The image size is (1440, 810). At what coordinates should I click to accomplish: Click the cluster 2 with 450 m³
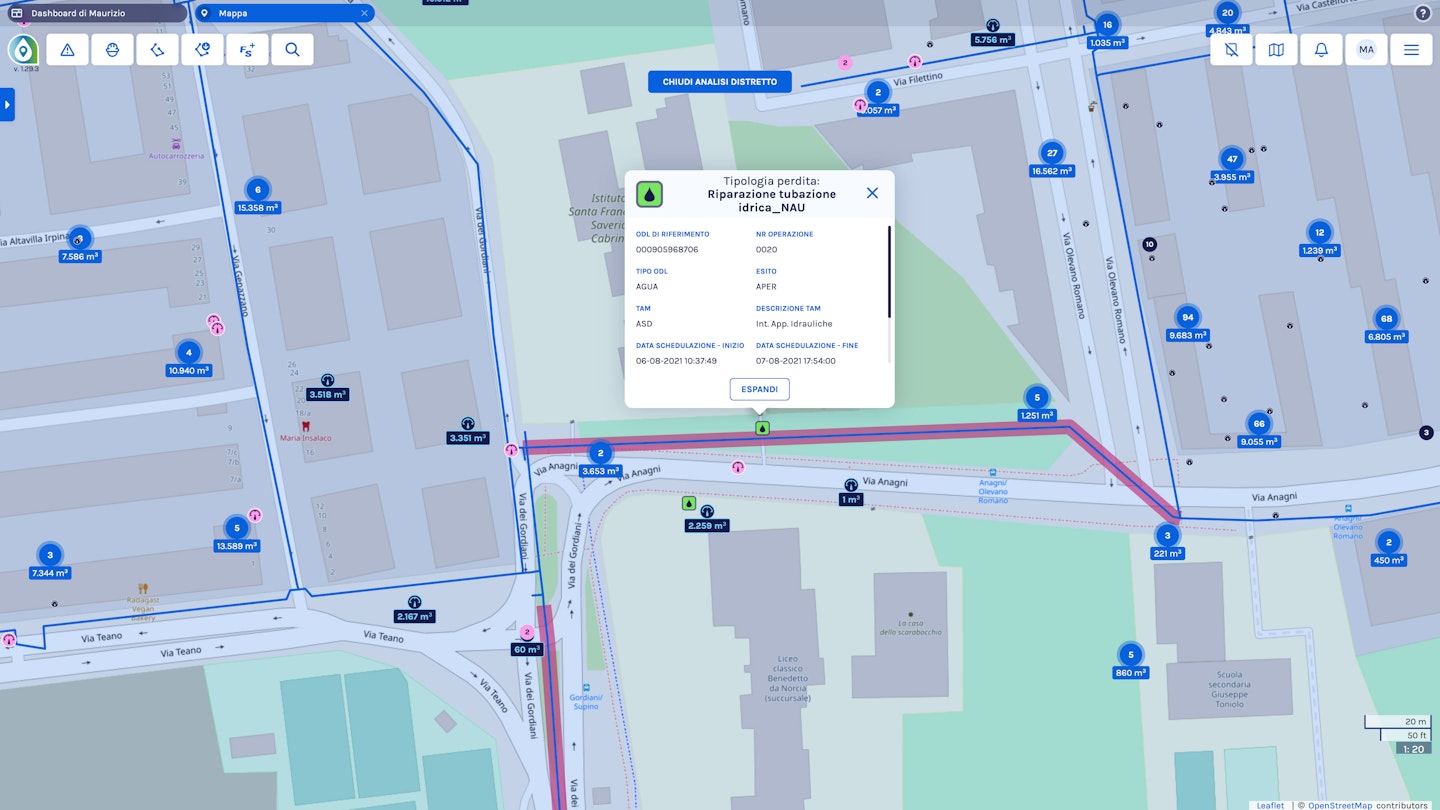[x=1388, y=543]
